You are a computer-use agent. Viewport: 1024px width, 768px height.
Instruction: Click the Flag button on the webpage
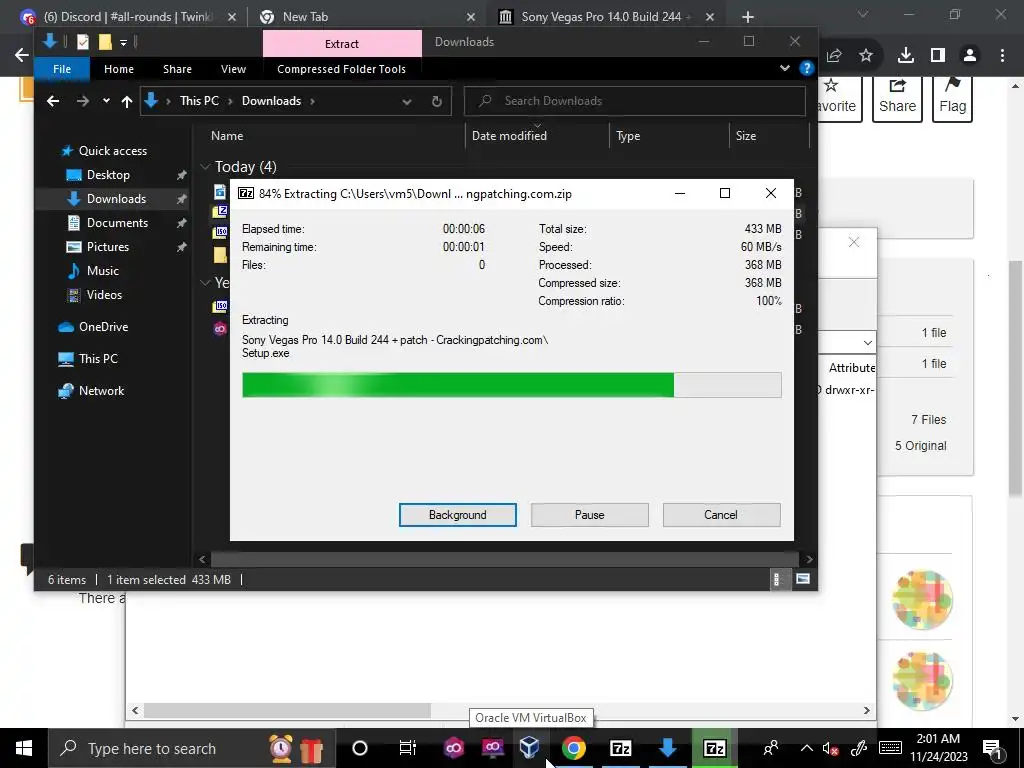953,97
